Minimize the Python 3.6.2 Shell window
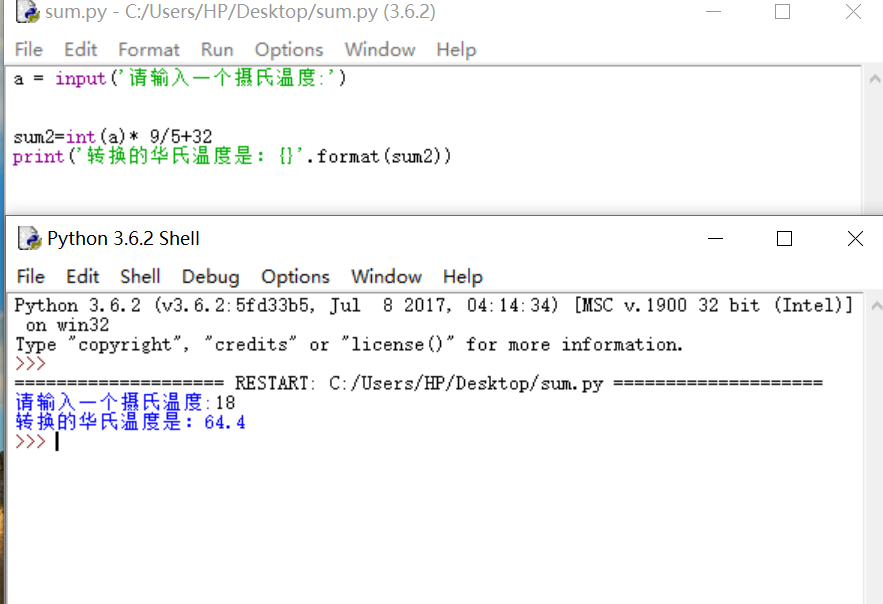Viewport: 883px width, 604px height. pos(715,239)
